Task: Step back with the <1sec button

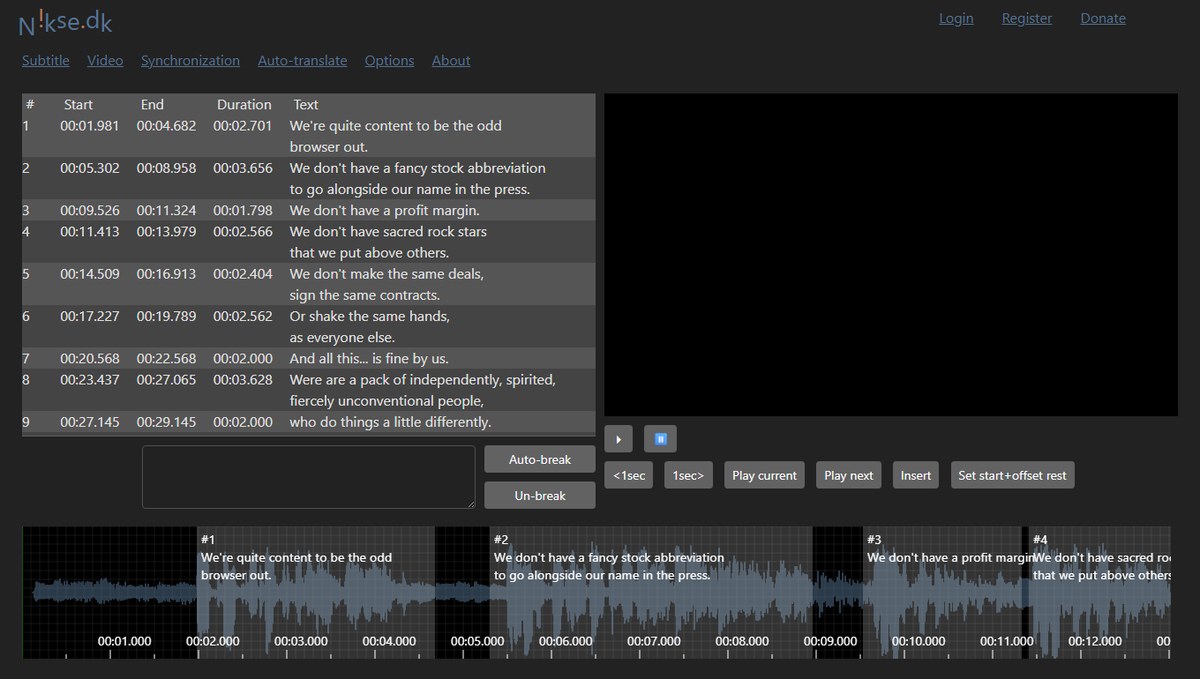Action: pyautogui.click(x=630, y=475)
